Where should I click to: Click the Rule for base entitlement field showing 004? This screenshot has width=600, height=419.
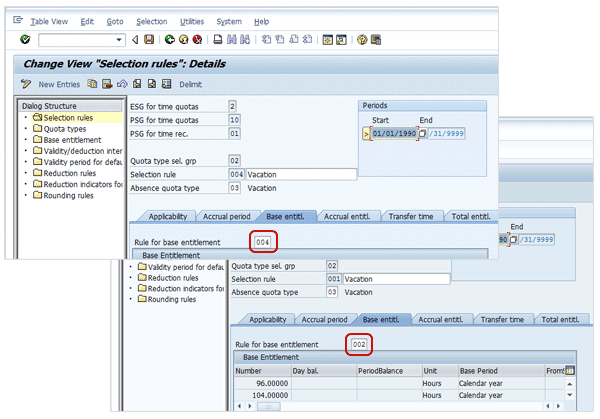tap(262, 242)
